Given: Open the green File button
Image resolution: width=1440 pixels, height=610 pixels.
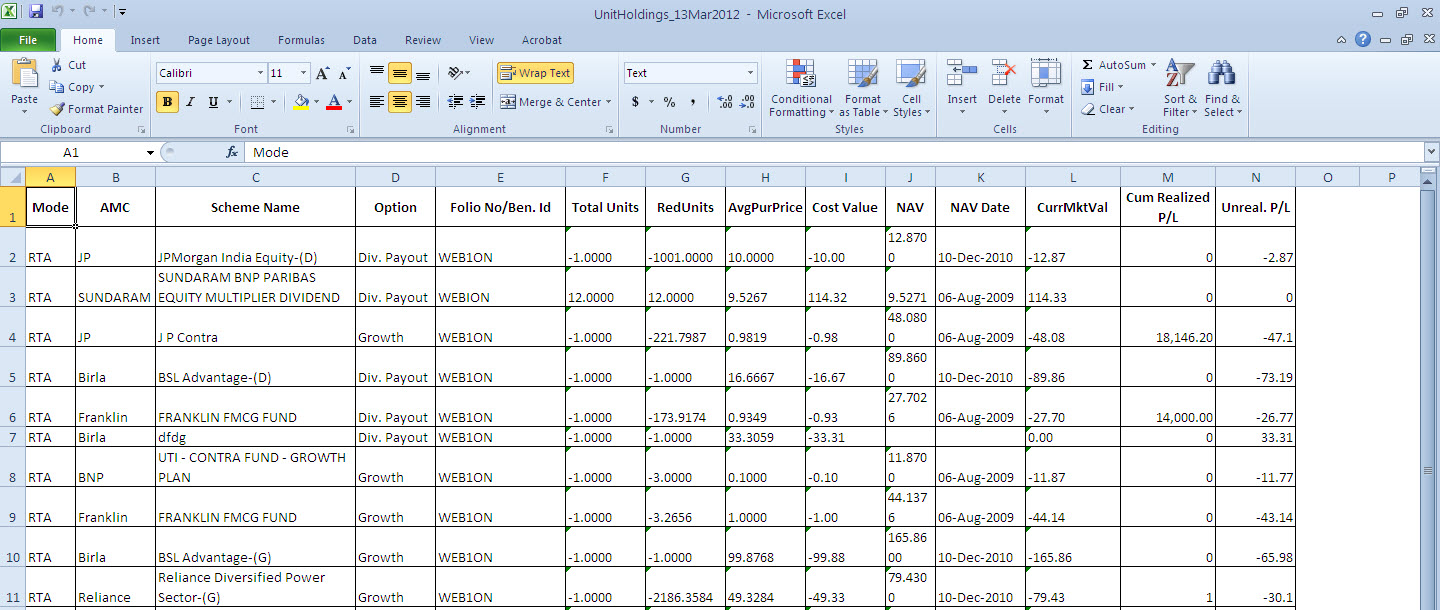Looking at the screenshot, I should point(29,40).
